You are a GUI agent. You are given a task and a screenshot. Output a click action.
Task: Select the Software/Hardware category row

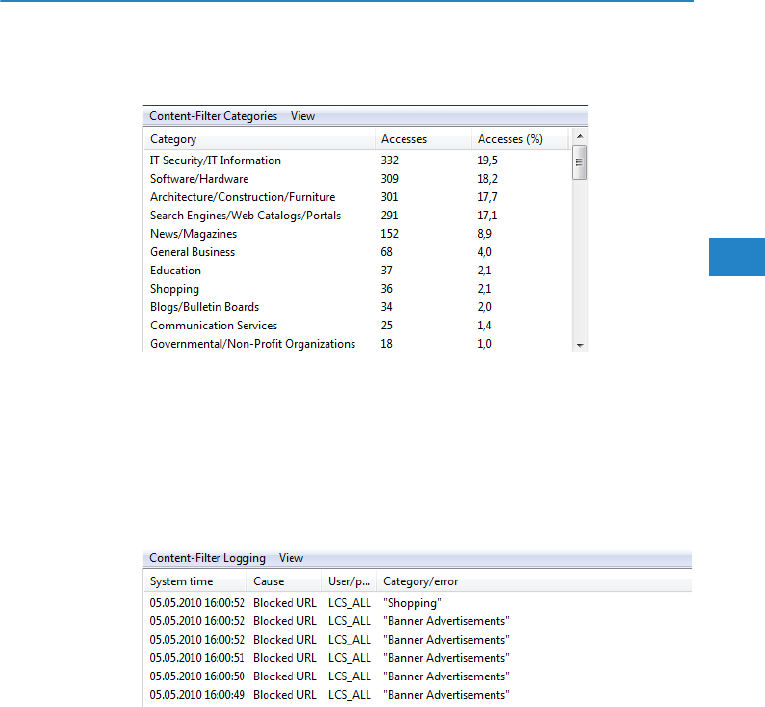199,179
